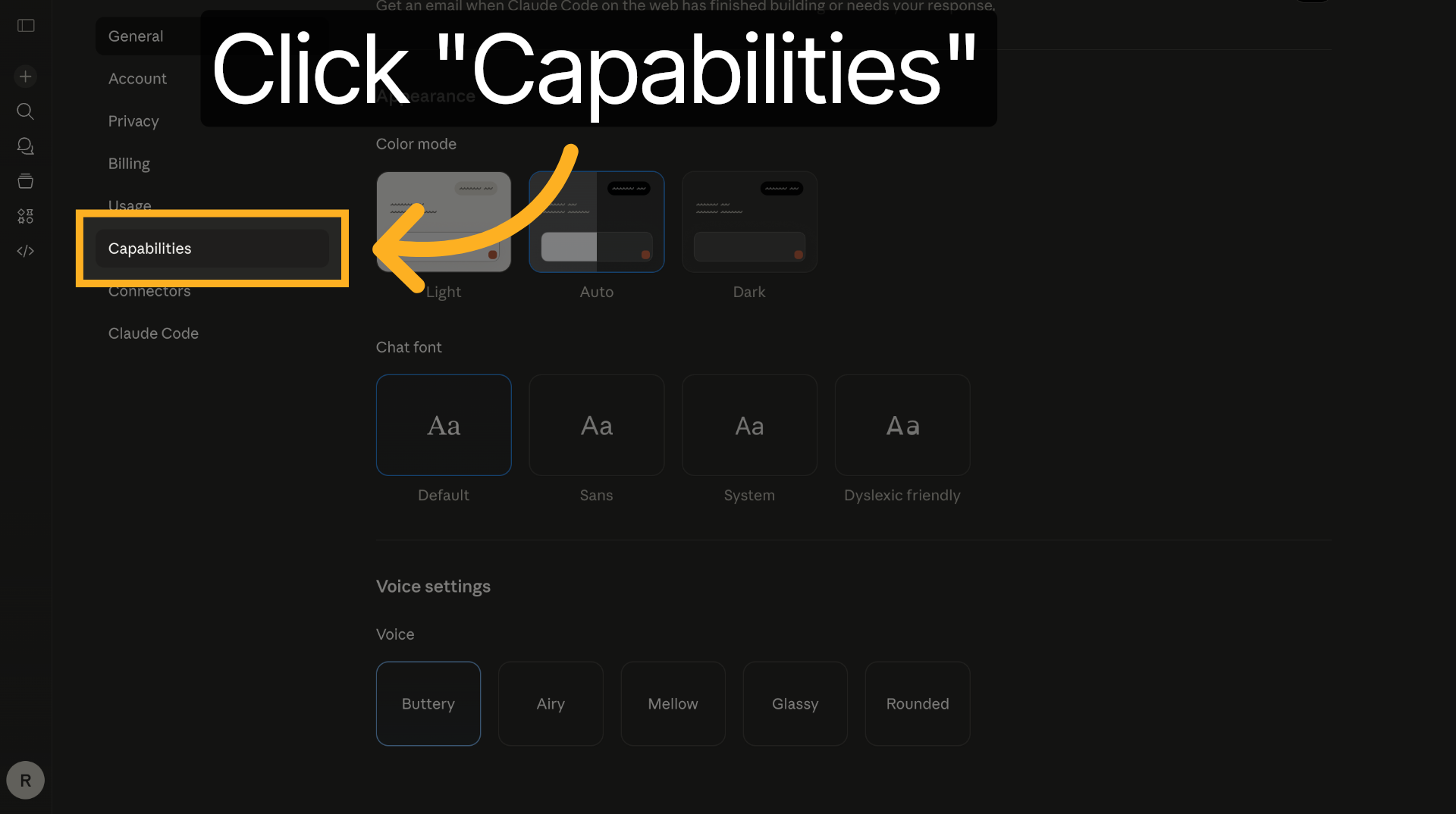
Task: Pick the Mellow voice
Action: 673,703
